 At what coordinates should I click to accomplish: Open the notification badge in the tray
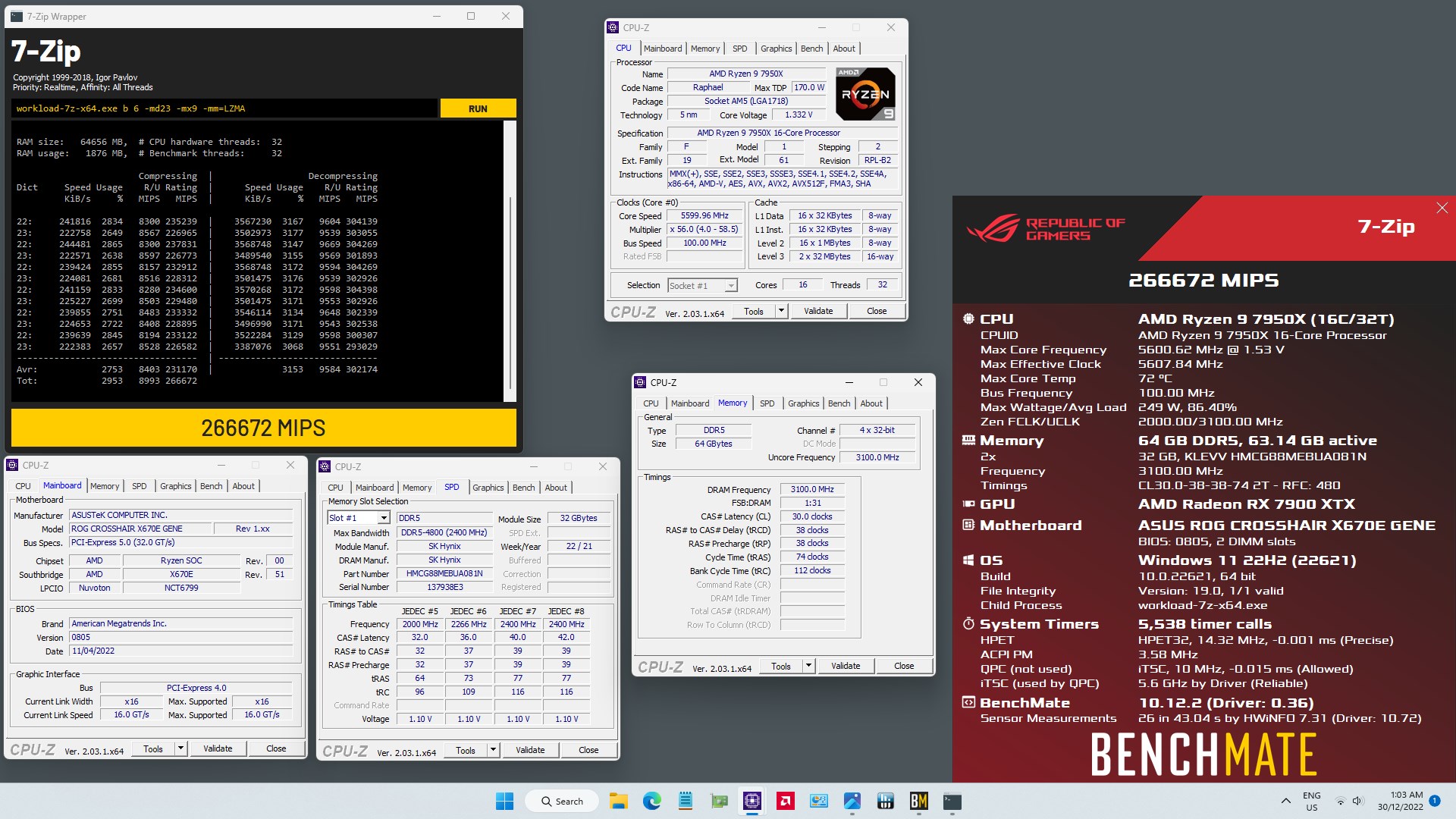tap(1435, 801)
